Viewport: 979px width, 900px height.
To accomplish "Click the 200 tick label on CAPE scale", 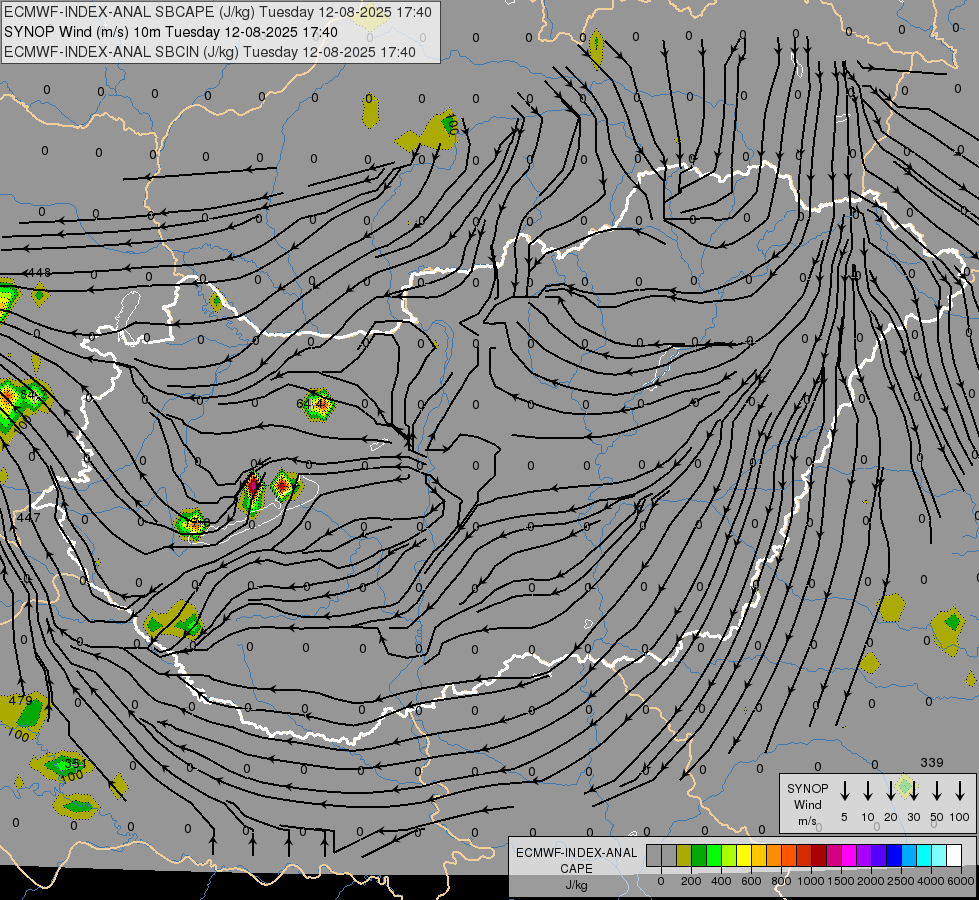I will coord(691,881).
